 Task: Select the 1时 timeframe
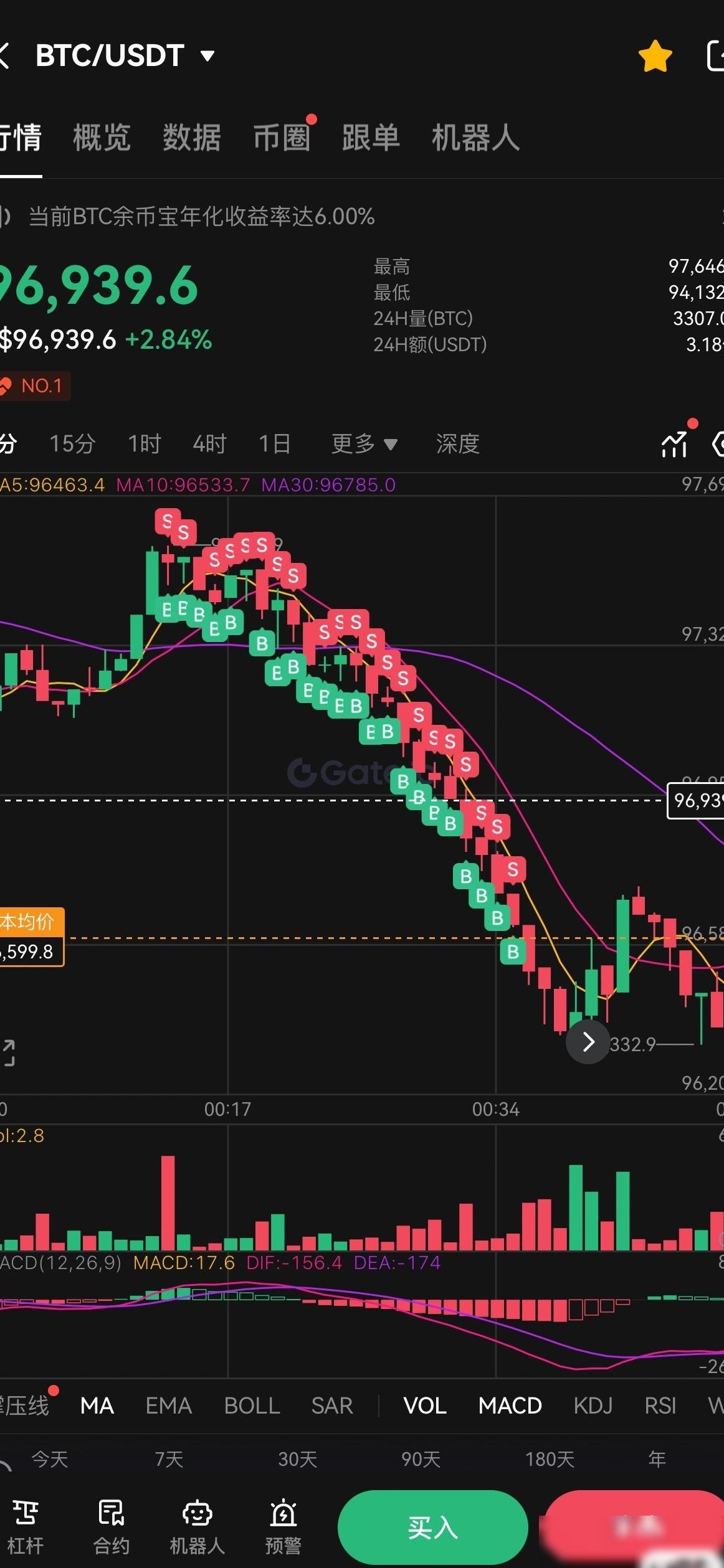pyautogui.click(x=145, y=444)
